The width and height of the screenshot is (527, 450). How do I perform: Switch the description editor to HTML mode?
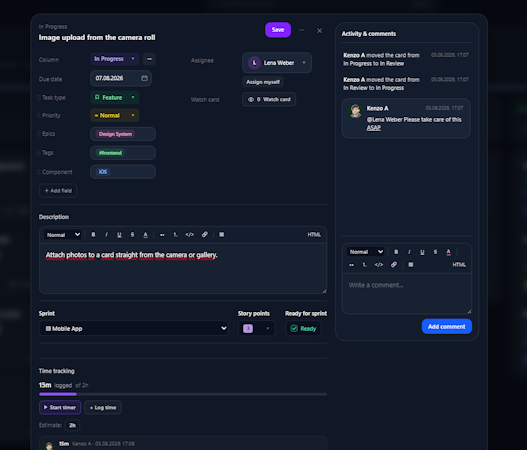tap(314, 235)
